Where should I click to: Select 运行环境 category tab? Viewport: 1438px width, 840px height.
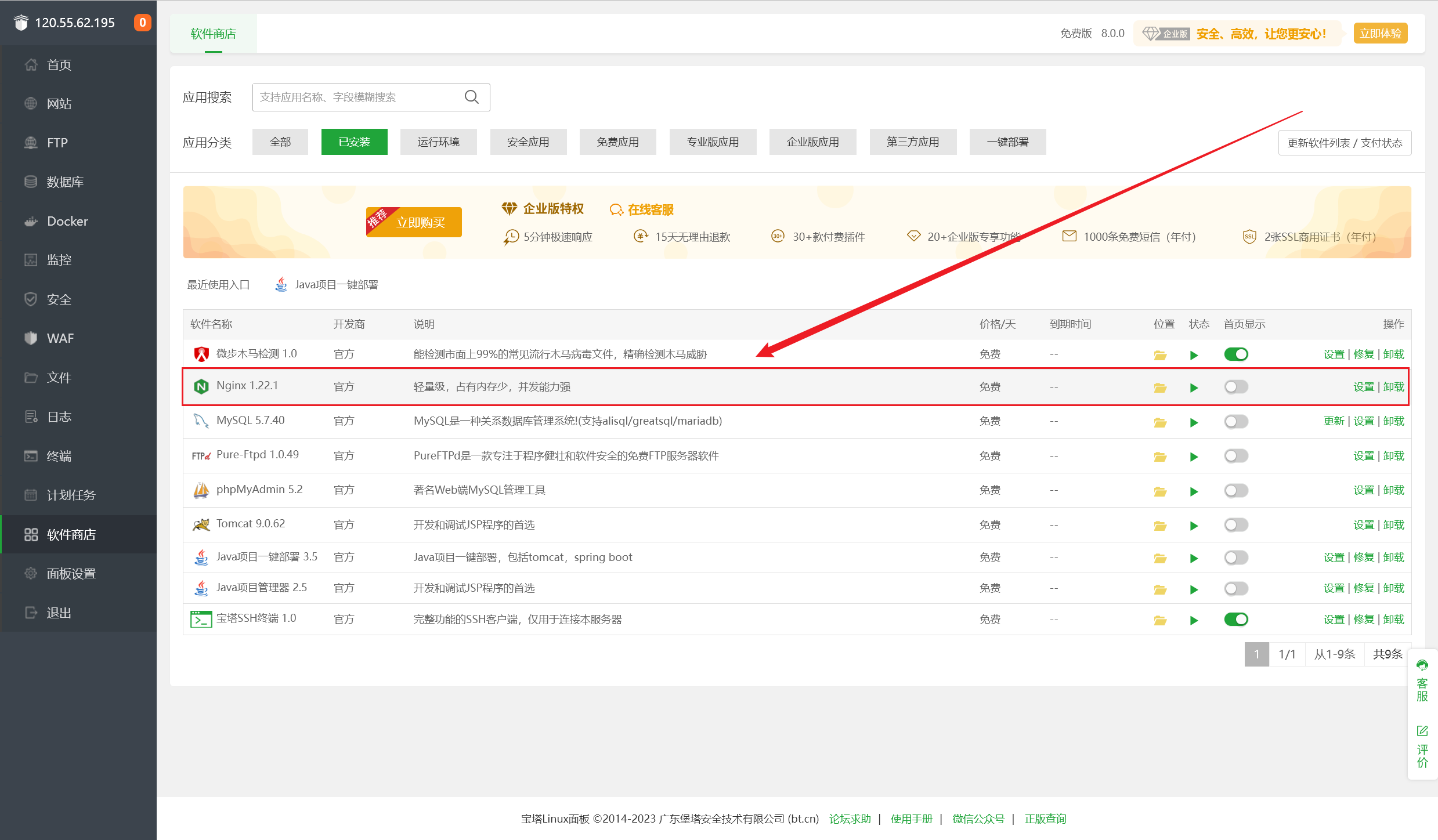(x=439, y=142)
